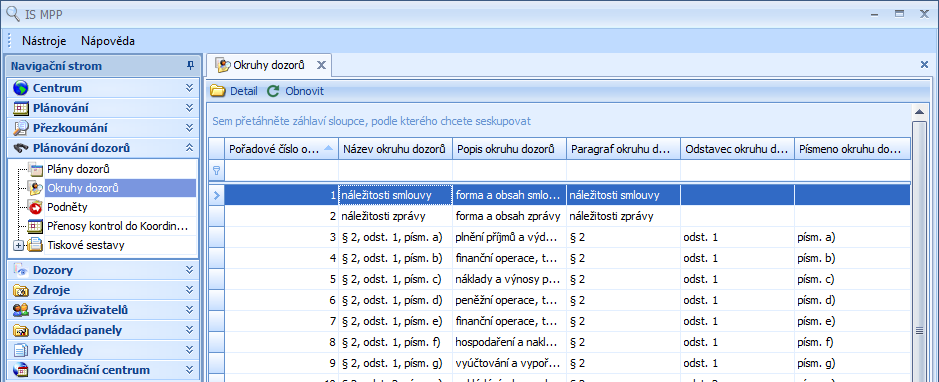This screenshot has height=382, width=939.
Task: Open Přenosy kontrol do Koordin... item
Action: (x=117, y=226)
